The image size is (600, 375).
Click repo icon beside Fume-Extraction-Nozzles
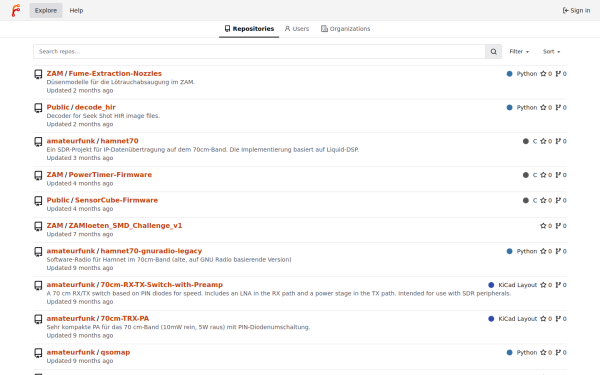coord(38,74)
